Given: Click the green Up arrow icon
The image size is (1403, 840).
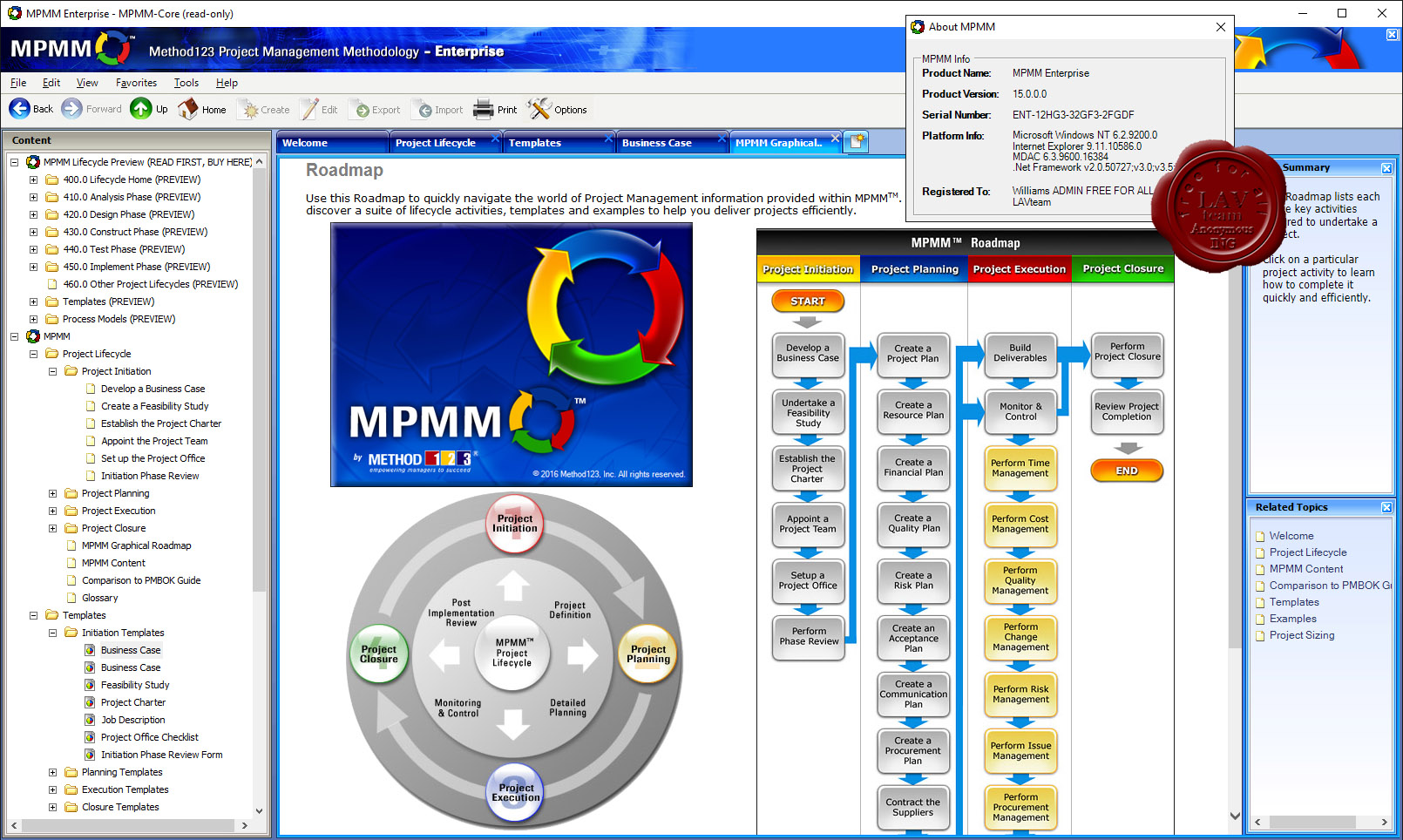Looking at the screenshot, I should [x=141, y=109].
